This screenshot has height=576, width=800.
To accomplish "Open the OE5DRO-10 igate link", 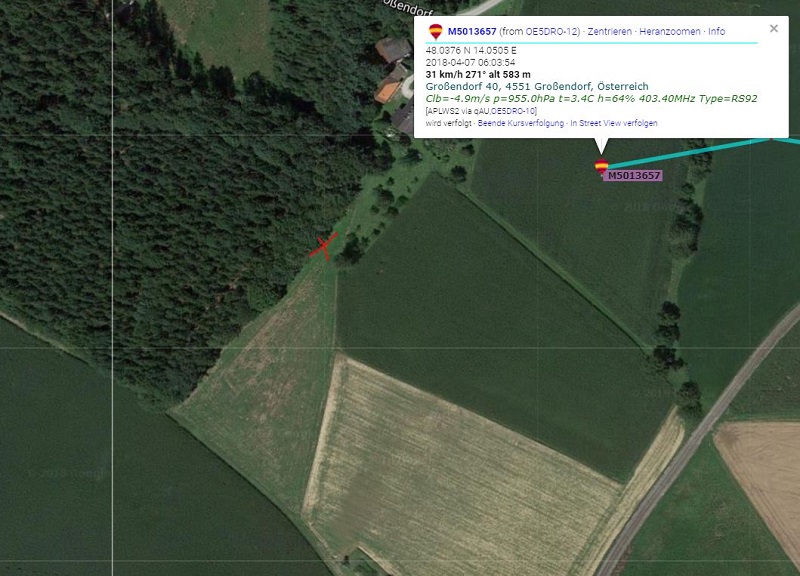I will pyautogui.click(x=513, y=111).
